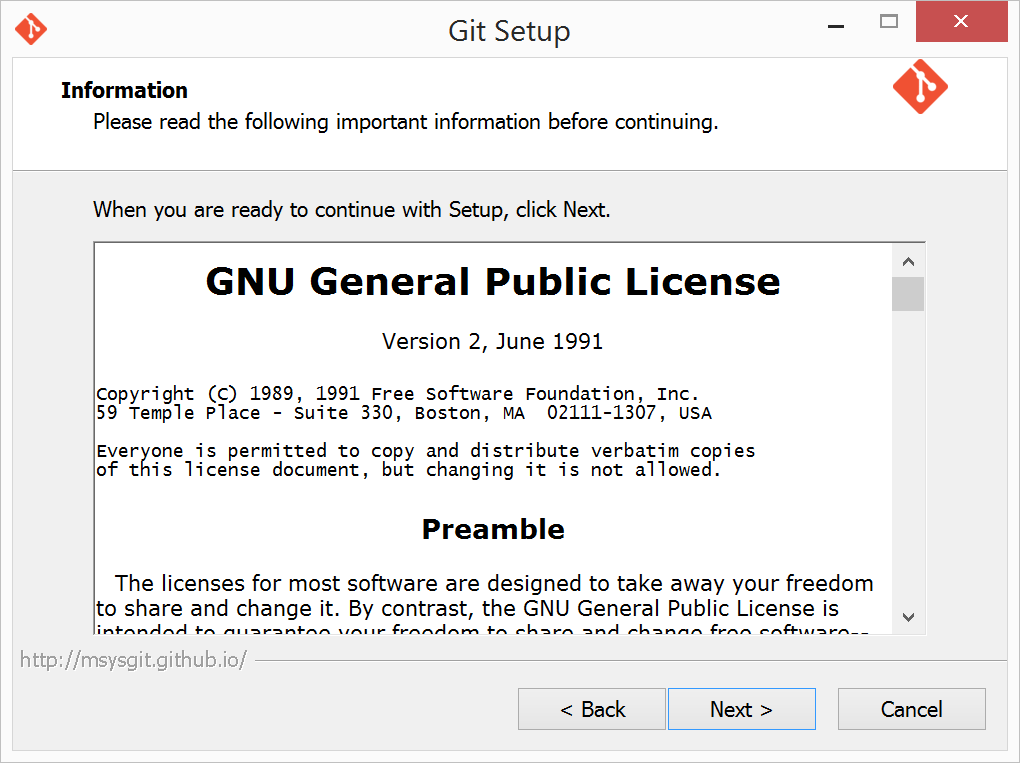Maximize the Git Setup window
The image size is (1020, 763).
pos(889,21)
